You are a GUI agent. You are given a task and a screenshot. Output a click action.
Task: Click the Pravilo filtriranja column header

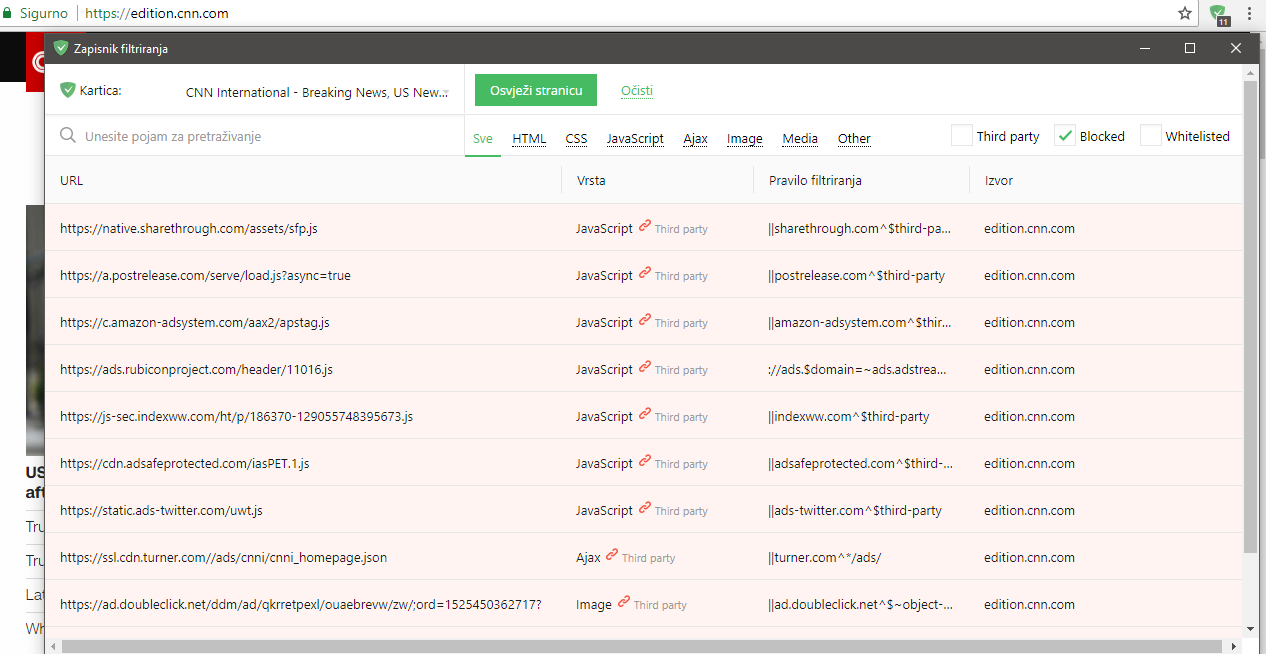click(815, 180)
